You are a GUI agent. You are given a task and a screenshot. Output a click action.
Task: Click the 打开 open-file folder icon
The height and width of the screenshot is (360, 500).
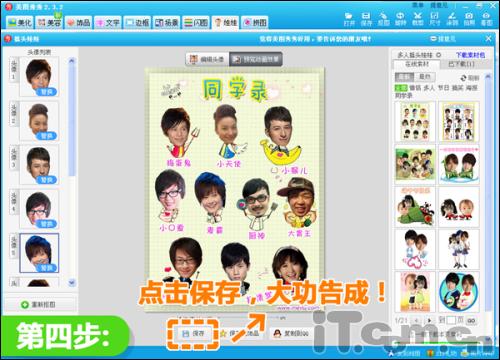[349, 16]
